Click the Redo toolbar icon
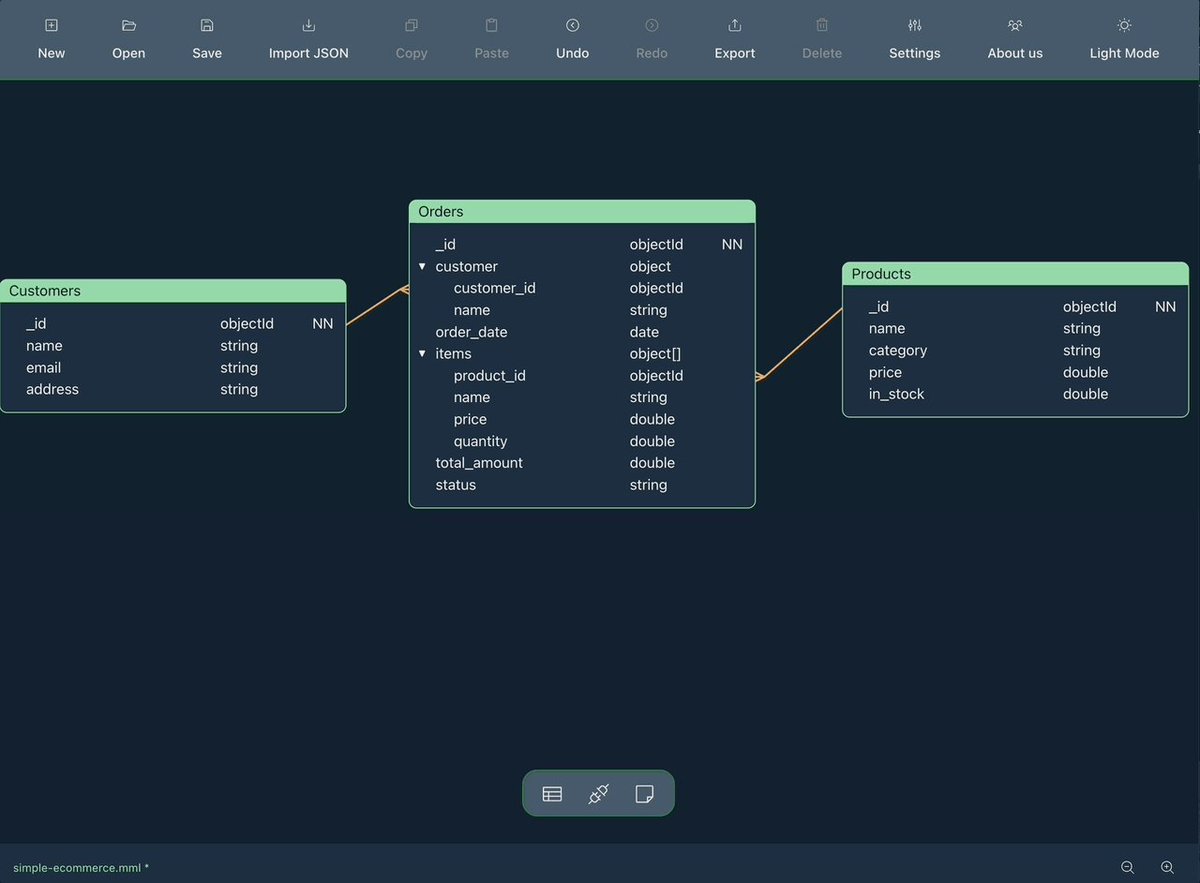The image size is (1200, 883). tap(651, 25)
